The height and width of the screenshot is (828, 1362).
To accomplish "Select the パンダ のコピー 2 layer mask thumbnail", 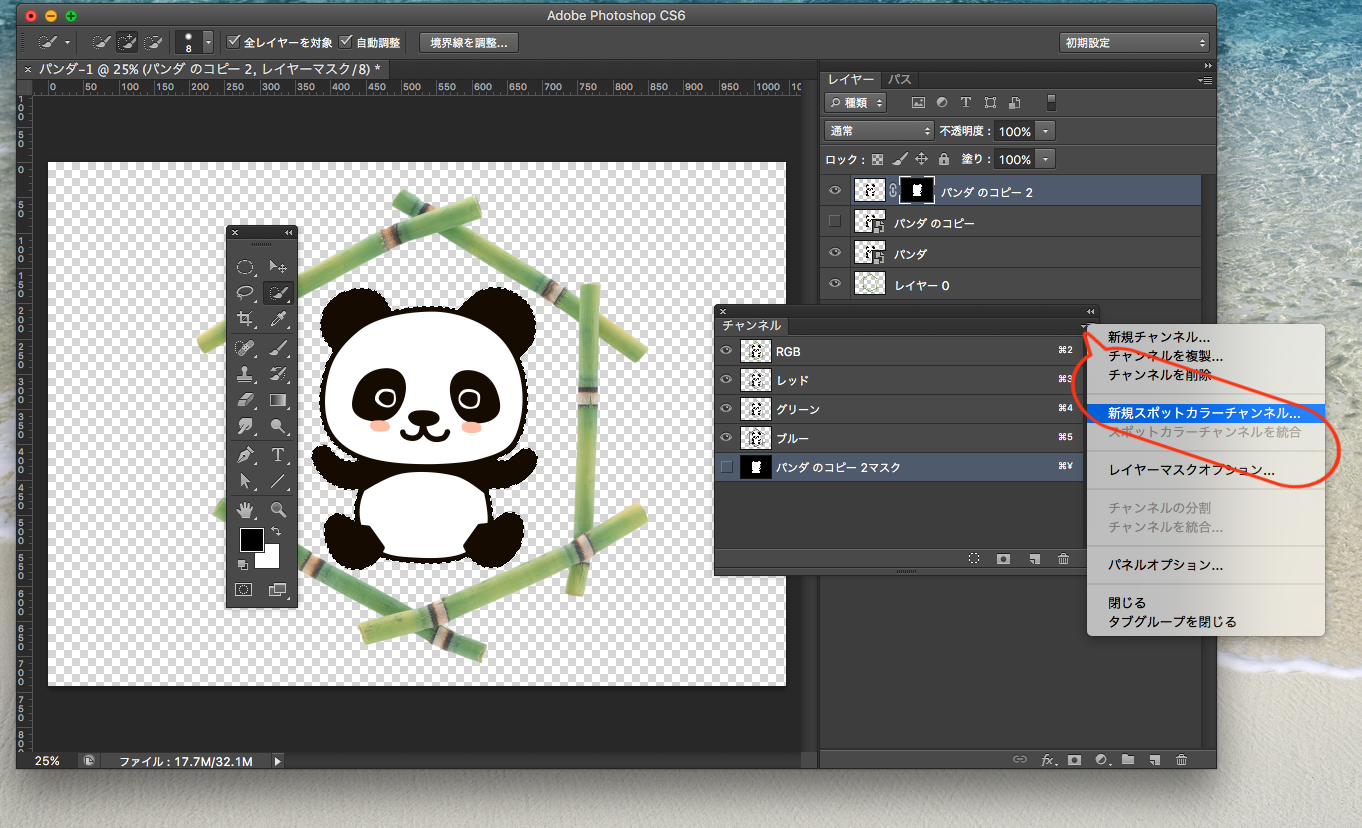I will pos(917,191).
